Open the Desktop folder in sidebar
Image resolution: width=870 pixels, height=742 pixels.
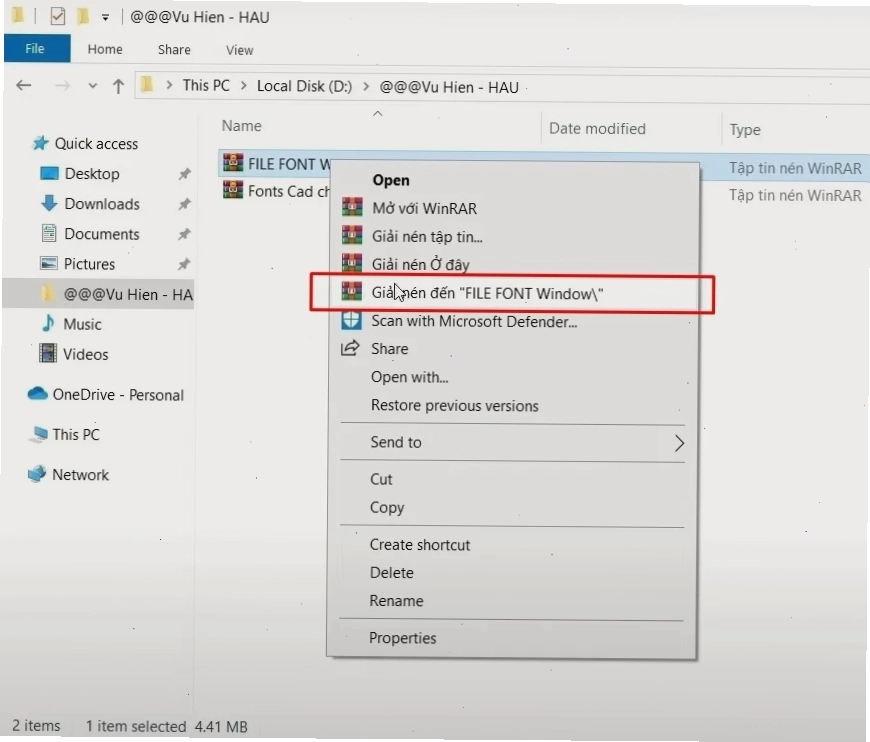pos(80,174)
